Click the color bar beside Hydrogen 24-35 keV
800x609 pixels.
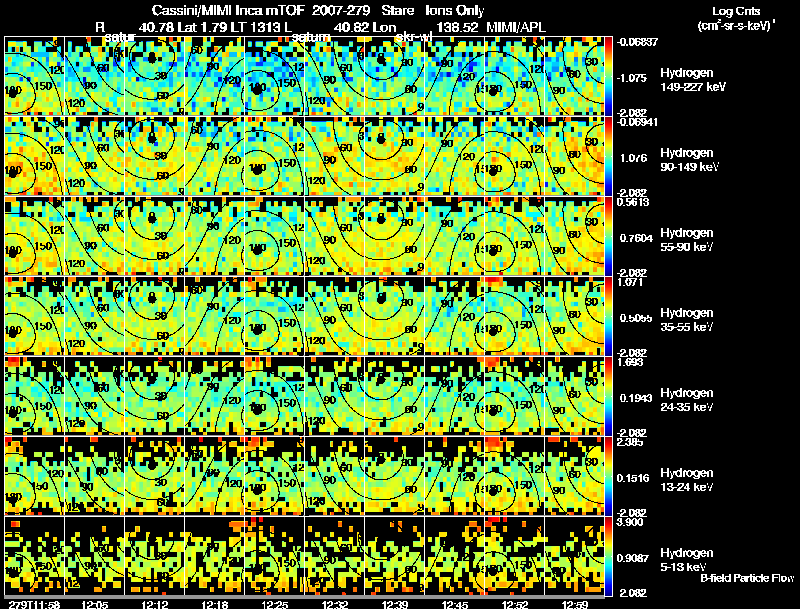608,396
